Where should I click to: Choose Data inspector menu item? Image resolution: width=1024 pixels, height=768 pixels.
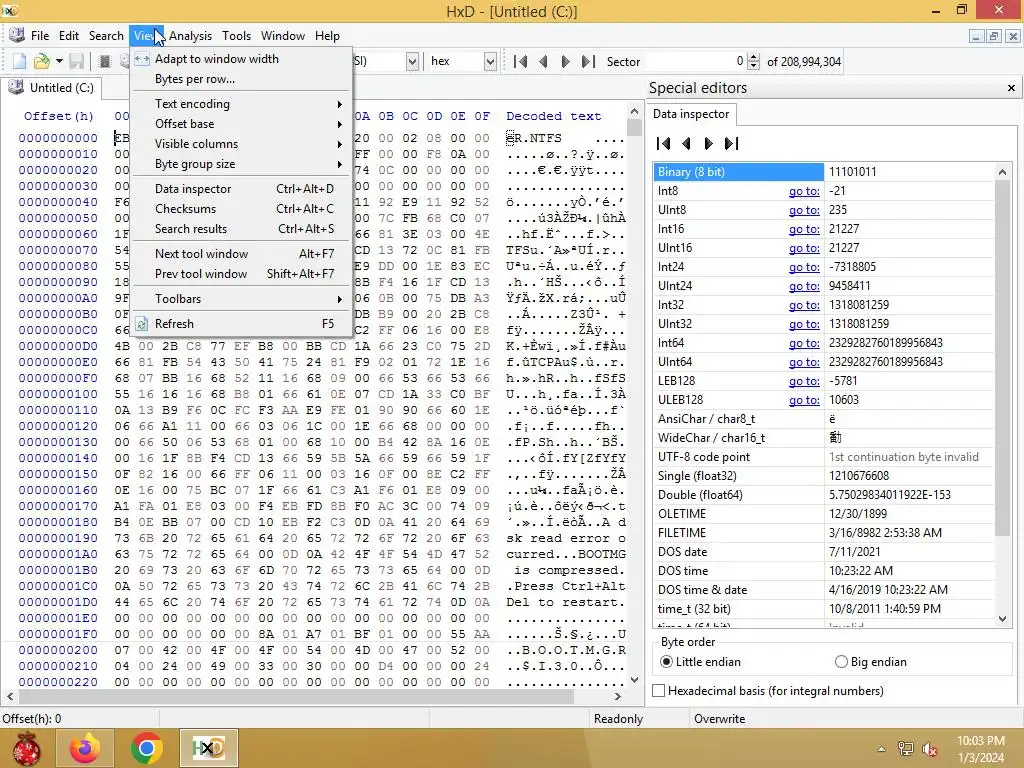[242, 189]
